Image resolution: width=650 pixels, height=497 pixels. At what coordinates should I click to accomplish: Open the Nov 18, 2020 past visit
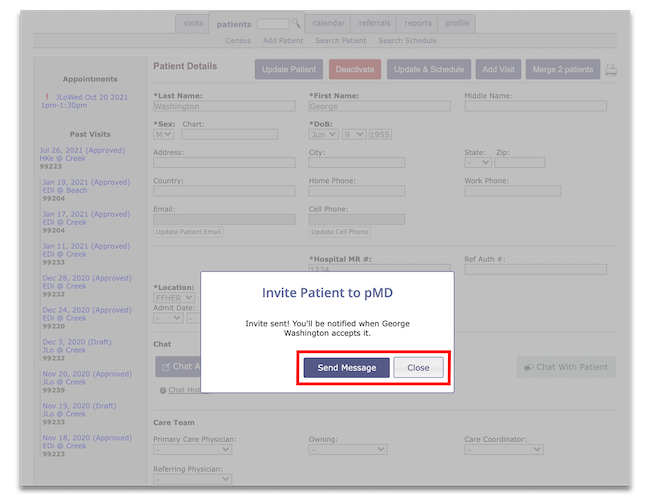(x=87, y=441)
